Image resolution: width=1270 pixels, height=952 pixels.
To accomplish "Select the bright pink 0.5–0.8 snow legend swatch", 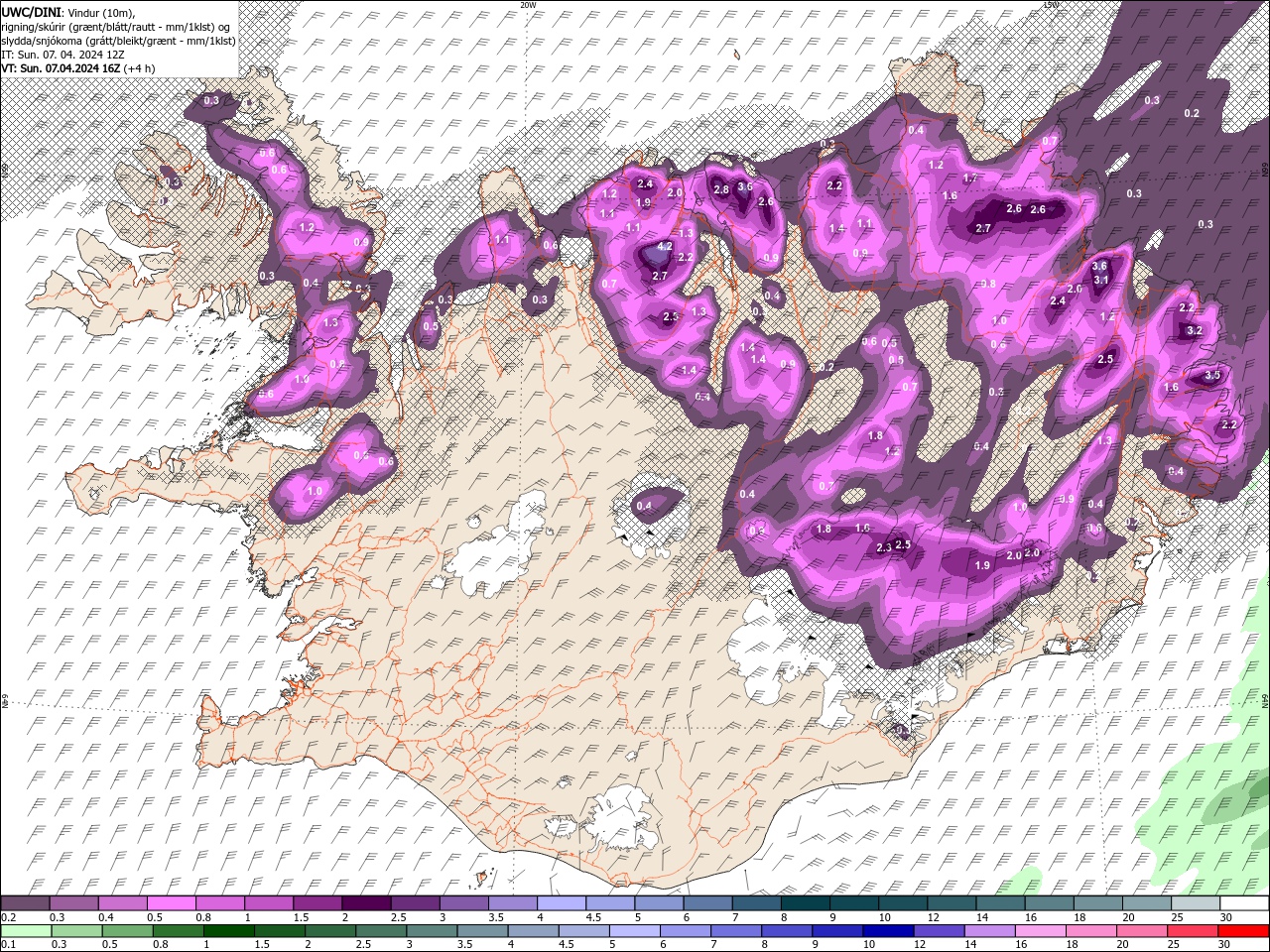I will [x=172, y=903].
